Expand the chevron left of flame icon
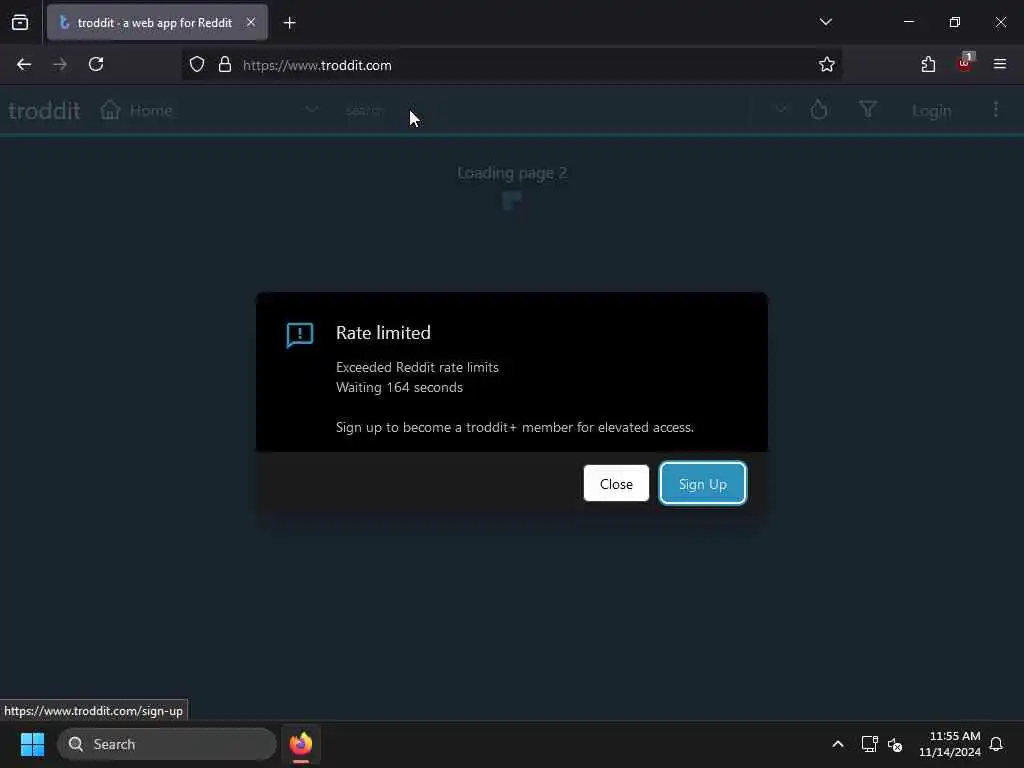 782,110
